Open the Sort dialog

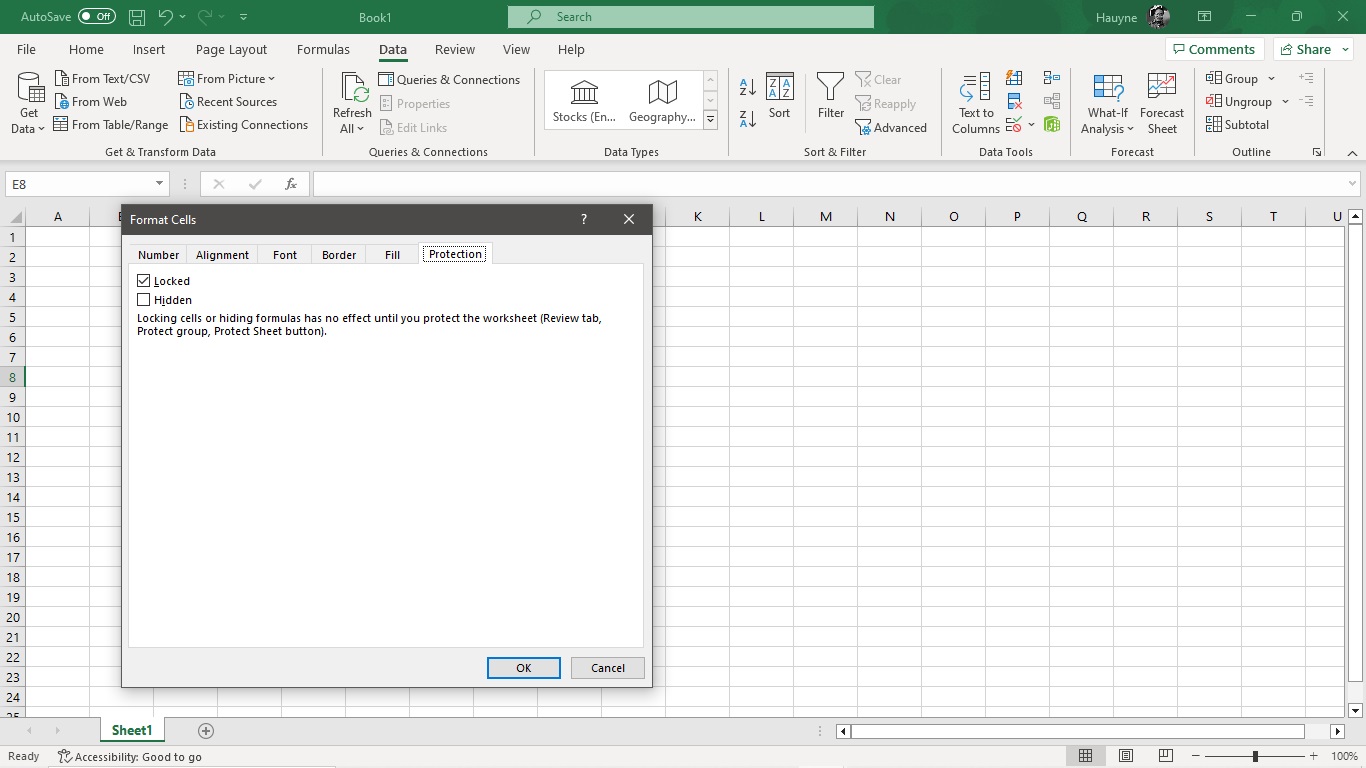coord(779,97)
